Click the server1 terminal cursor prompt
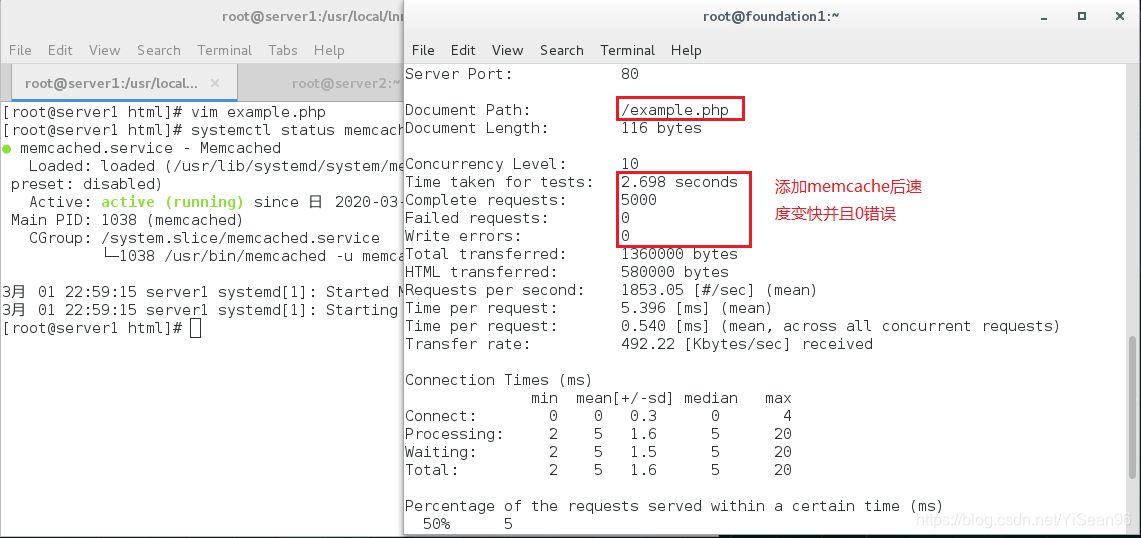Viewport: 1141px width, 538px height. tap(195, 328)
